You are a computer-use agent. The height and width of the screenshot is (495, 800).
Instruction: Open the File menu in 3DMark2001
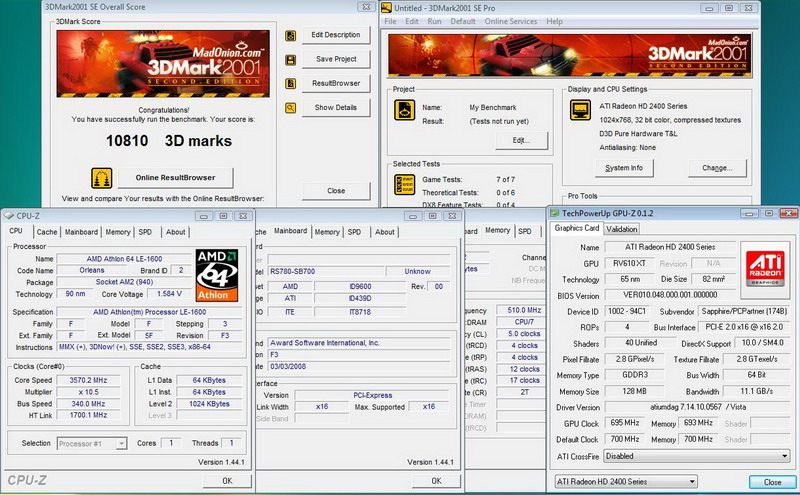(x=390, y=21)
